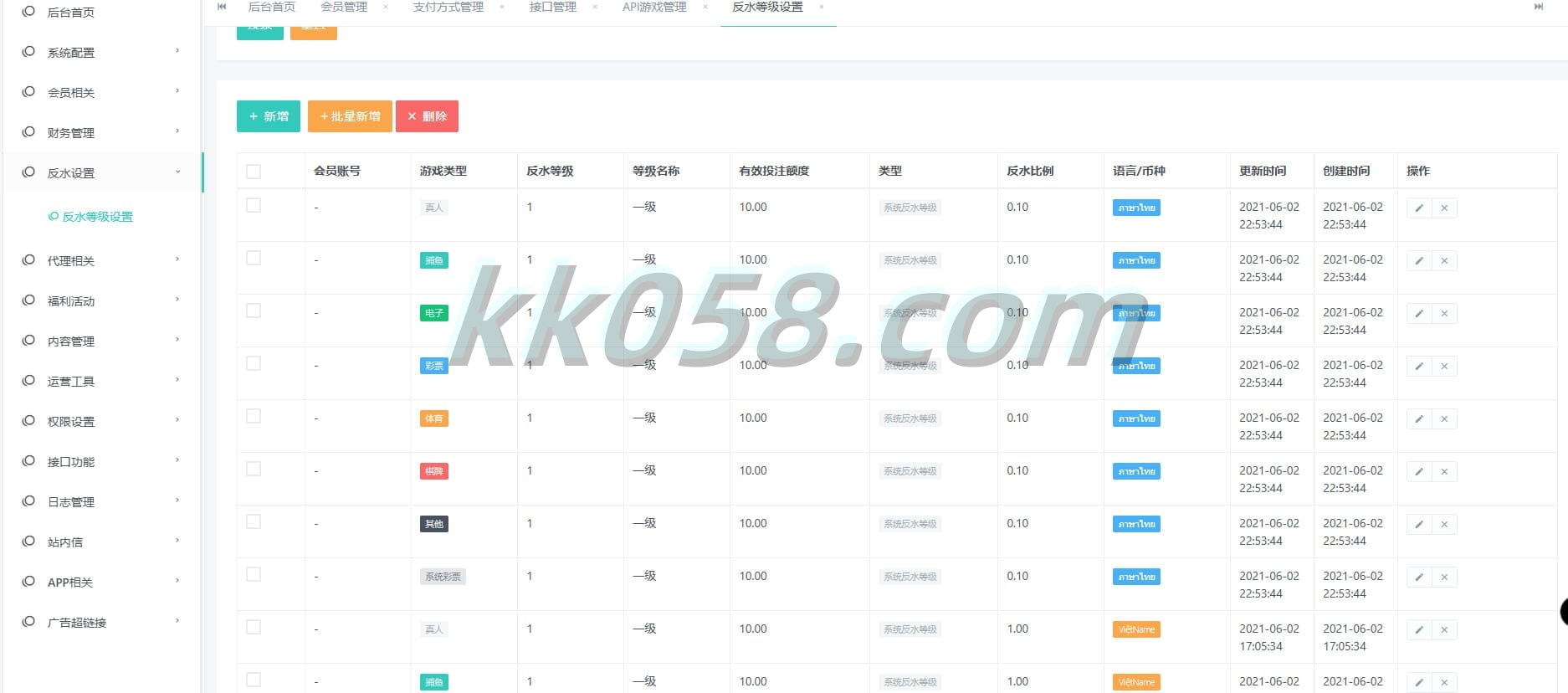The width and height of the screenshot is (1568, 693).
Task: Click the 批量新增 batch add button
Action: click(350, 116)
